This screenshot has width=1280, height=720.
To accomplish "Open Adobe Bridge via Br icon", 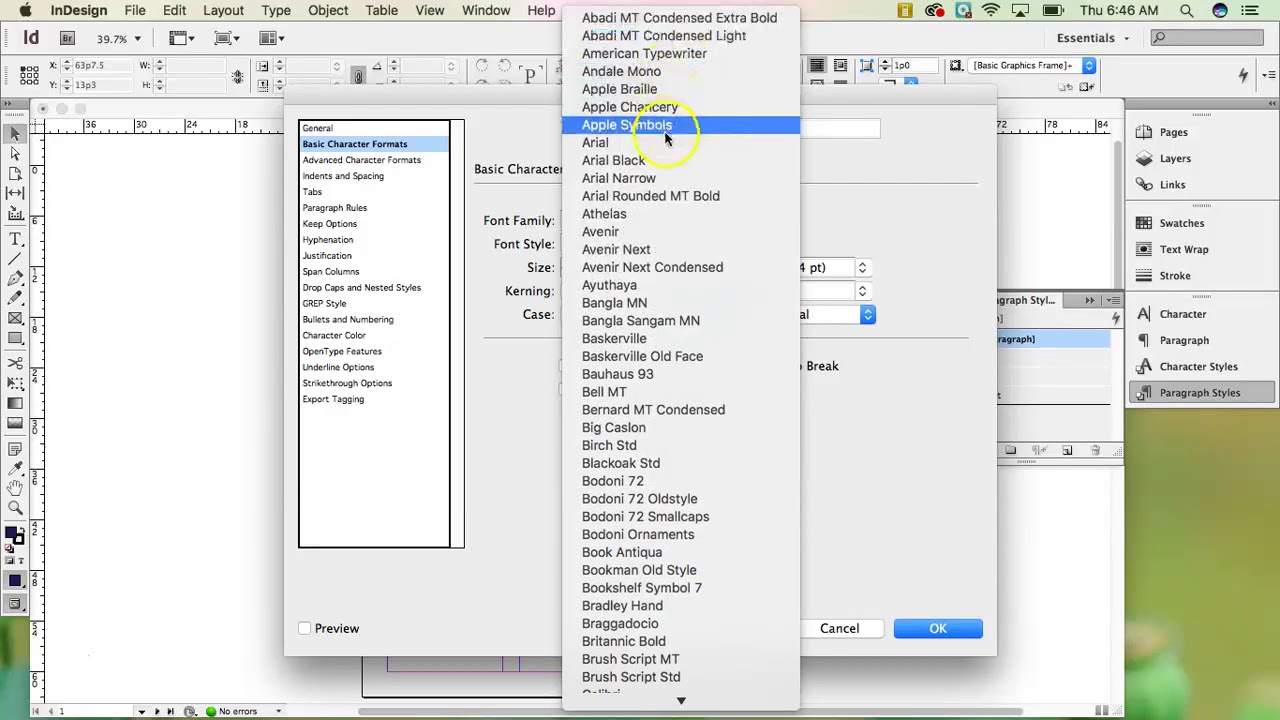I will 67,38.
